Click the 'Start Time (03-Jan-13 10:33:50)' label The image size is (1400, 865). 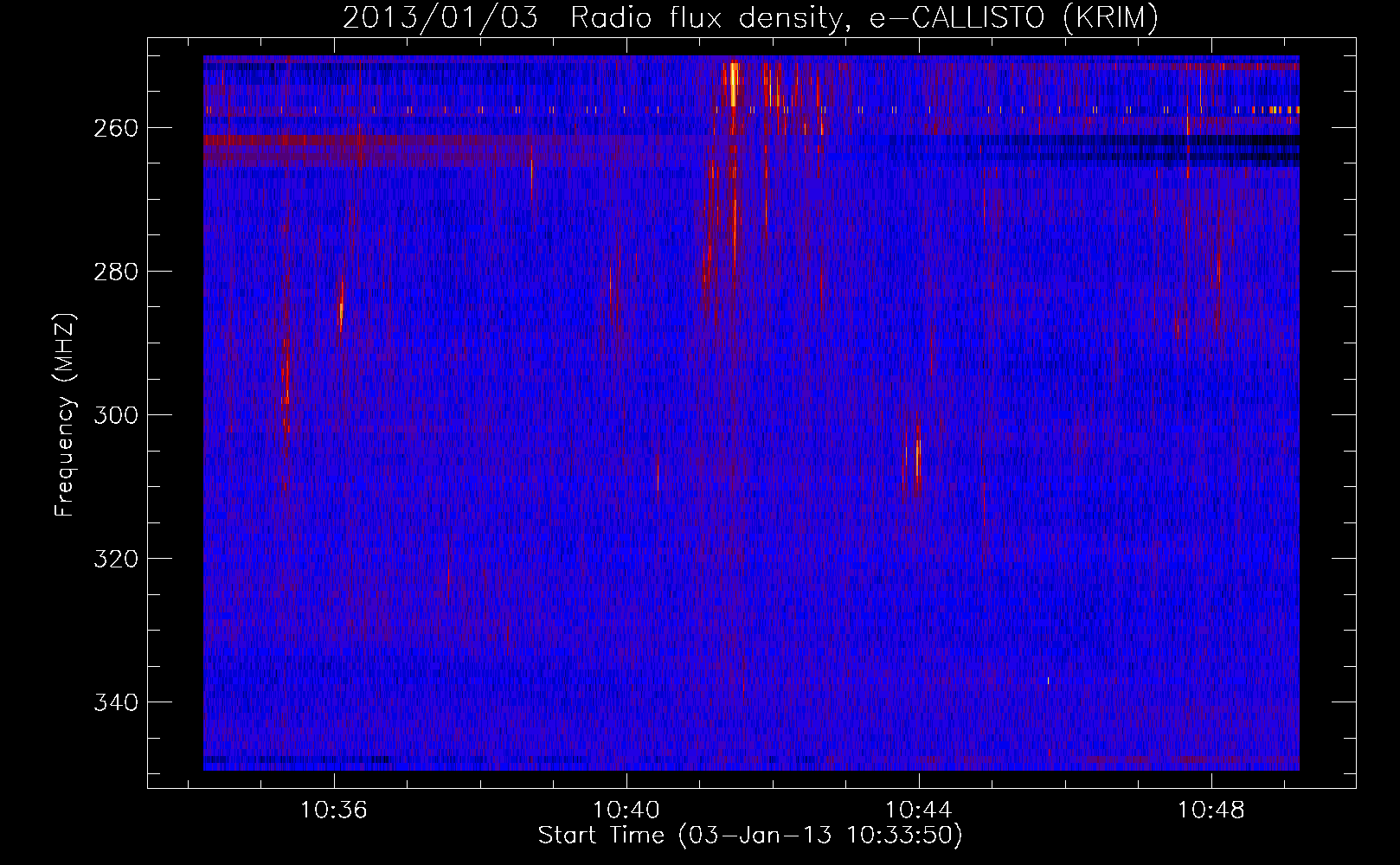pos(750,836)
